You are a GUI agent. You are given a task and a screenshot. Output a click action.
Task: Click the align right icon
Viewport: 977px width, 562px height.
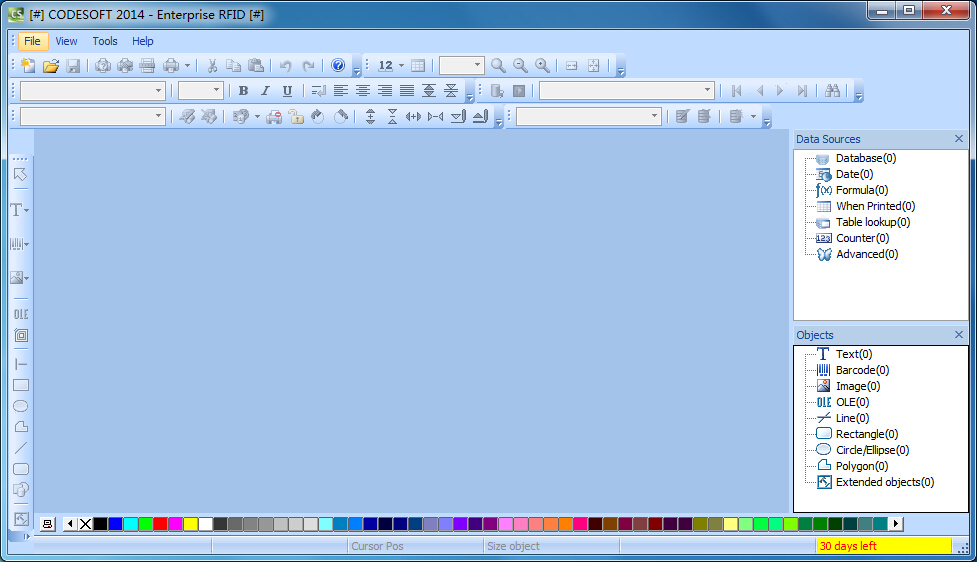(385, 91)
